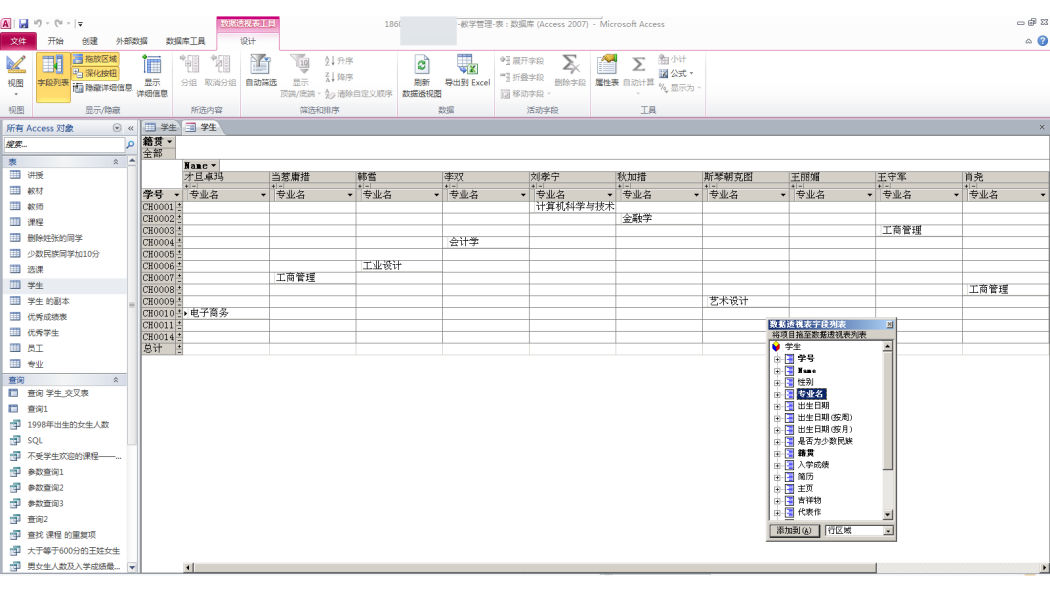
Task: Toggle 拖放区域 drop zones display
Action: [95, 59]
